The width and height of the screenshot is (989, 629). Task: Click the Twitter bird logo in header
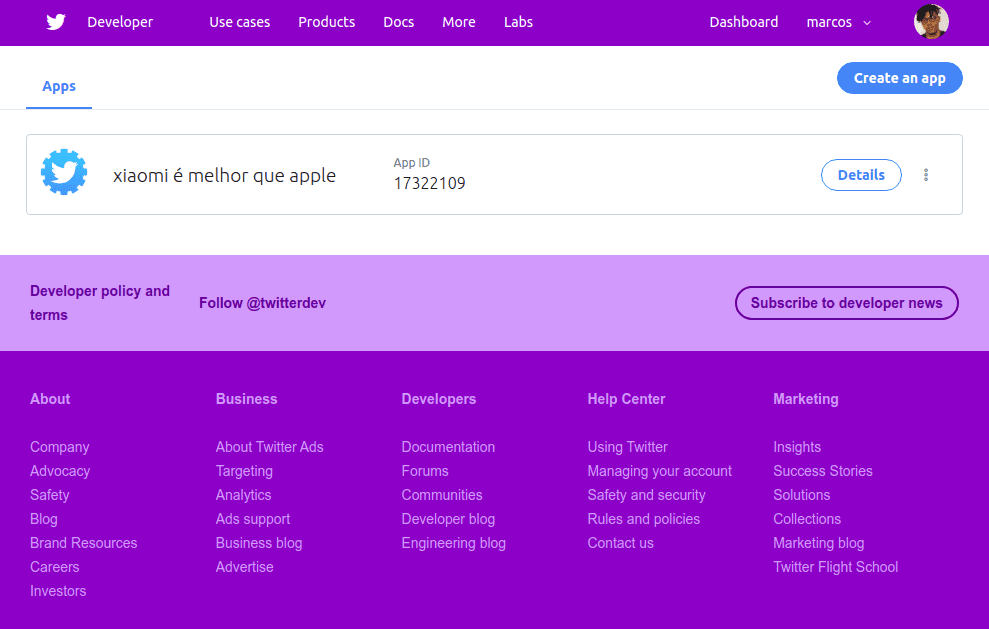pos(56,22)
